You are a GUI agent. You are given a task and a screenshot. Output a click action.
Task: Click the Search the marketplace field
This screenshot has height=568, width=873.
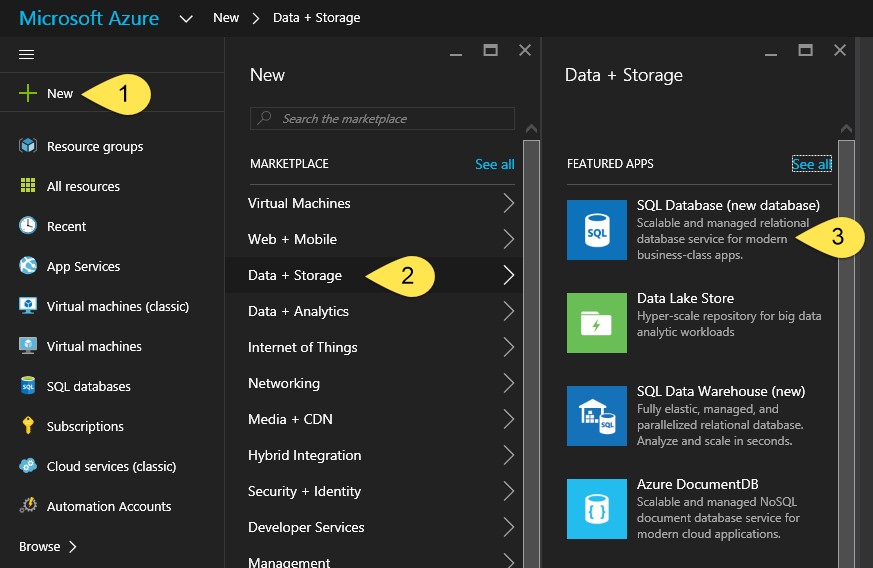click(382, 119)
